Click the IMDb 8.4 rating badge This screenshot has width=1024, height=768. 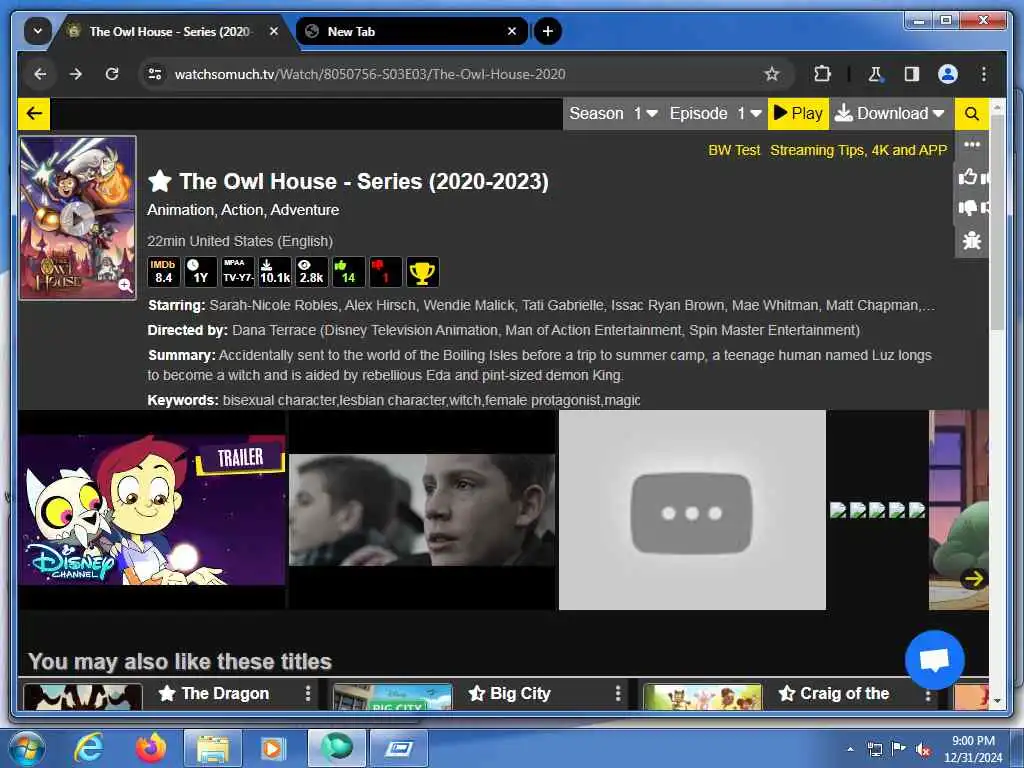(x=163, y=272)
